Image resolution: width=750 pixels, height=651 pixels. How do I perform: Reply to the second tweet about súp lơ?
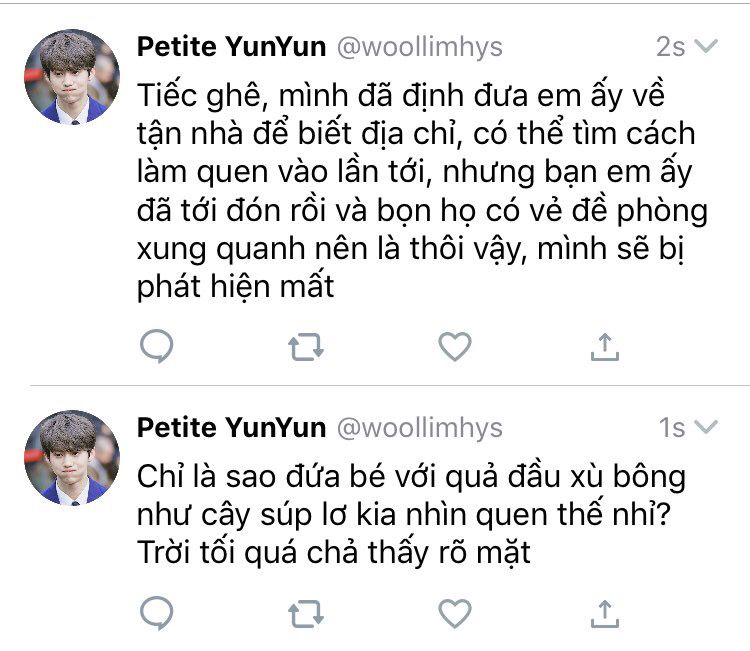coord(156,613)
